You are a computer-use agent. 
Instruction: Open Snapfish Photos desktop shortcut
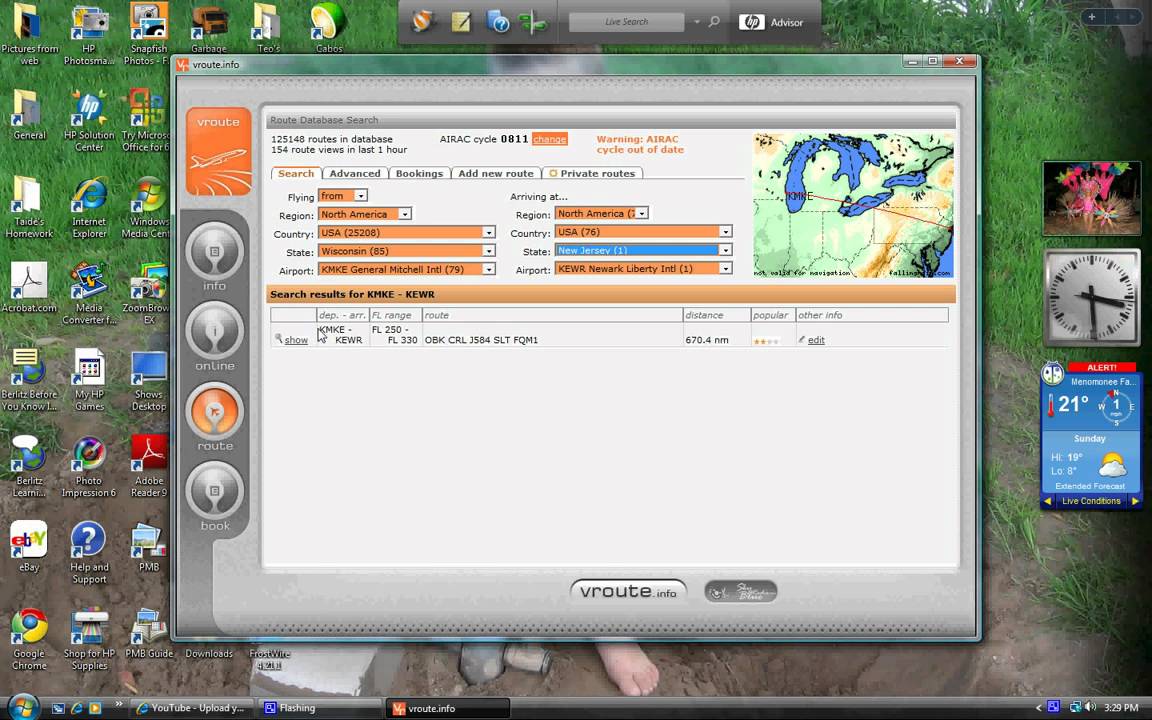tap(148, 34)
